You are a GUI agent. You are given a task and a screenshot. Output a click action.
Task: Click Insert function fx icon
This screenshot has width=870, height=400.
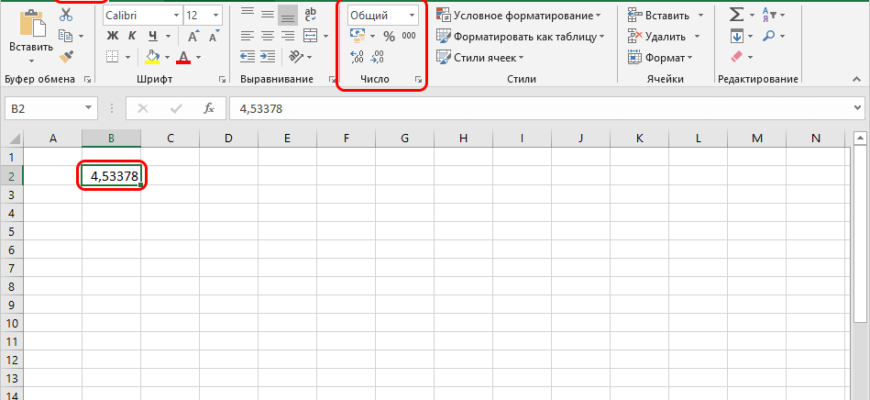coord(209,109)
